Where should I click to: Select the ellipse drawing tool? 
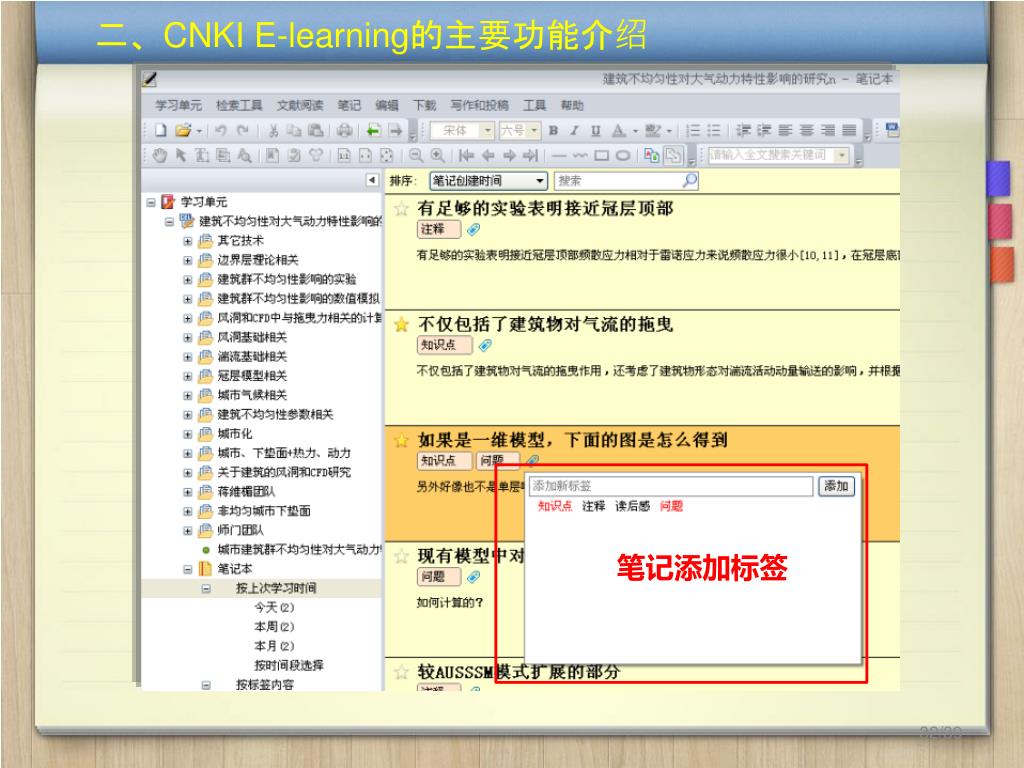pyautogui.click(x=623, y=155)
